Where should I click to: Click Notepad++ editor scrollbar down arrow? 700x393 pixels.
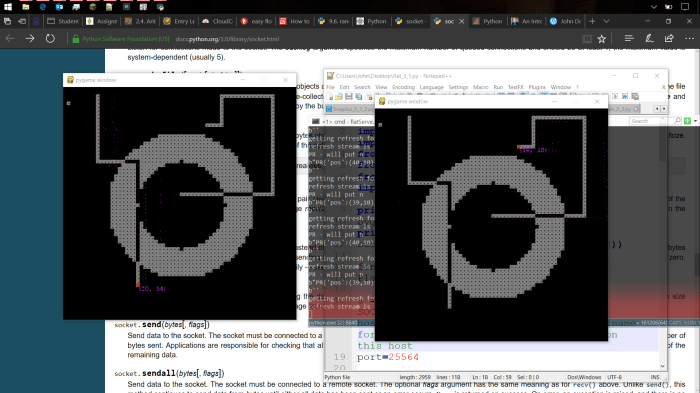pyautogui.click(x=662, y=366)
